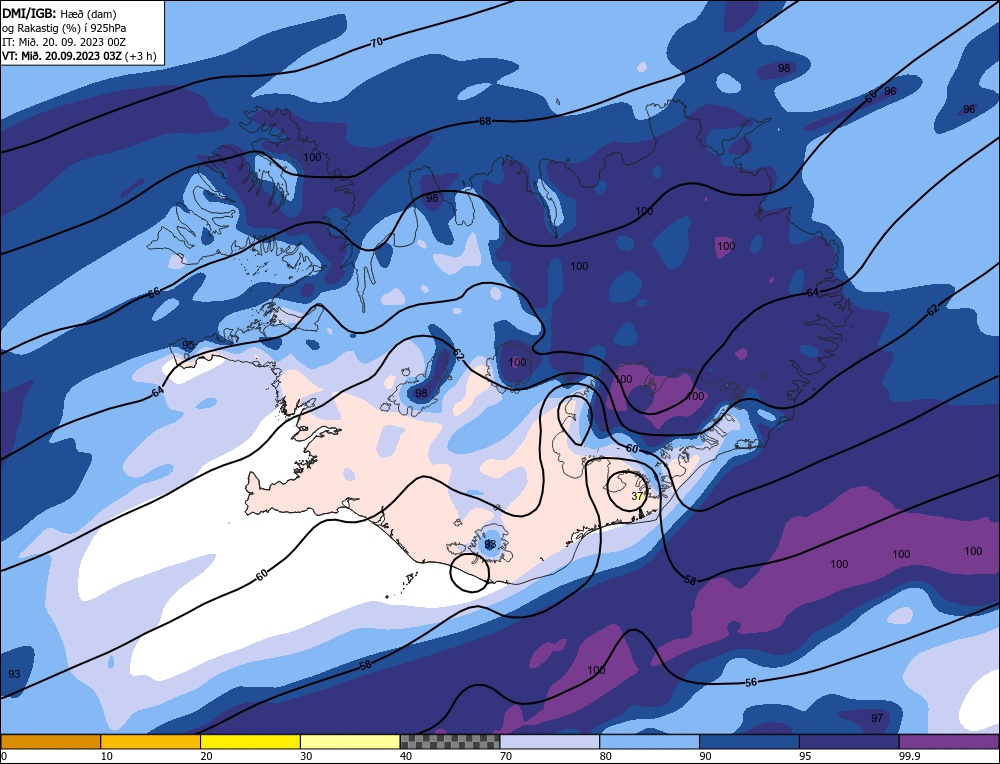Click the medium blue 90–95 legend swatch
Image resolution: width=1000 pixels, height=764 pixels.
pos(749,741)
